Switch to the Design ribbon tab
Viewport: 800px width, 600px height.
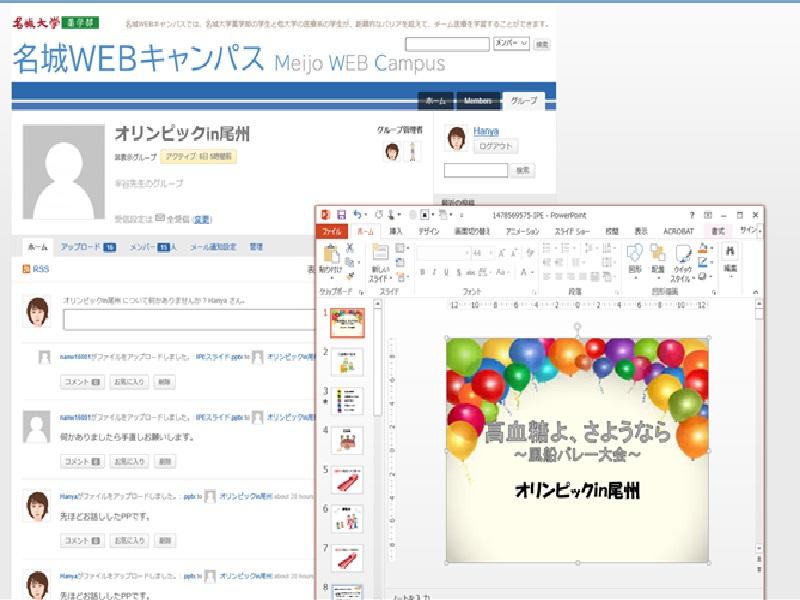point(429,232)
